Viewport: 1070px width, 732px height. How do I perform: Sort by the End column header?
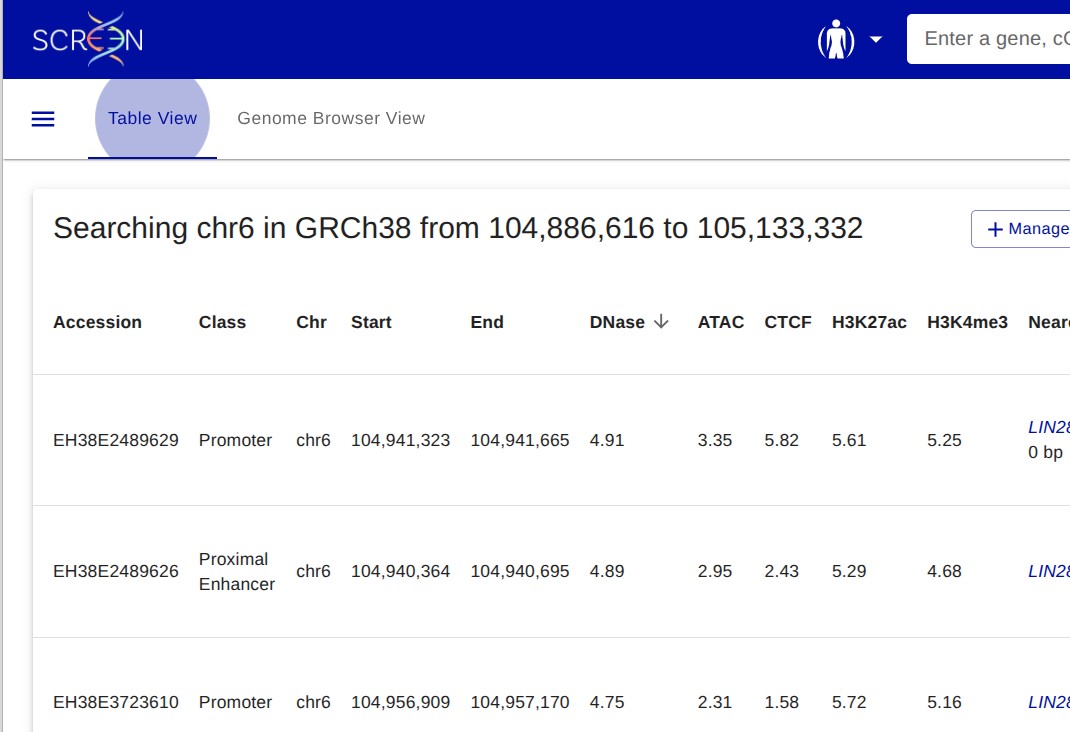(x=487, y=322)
